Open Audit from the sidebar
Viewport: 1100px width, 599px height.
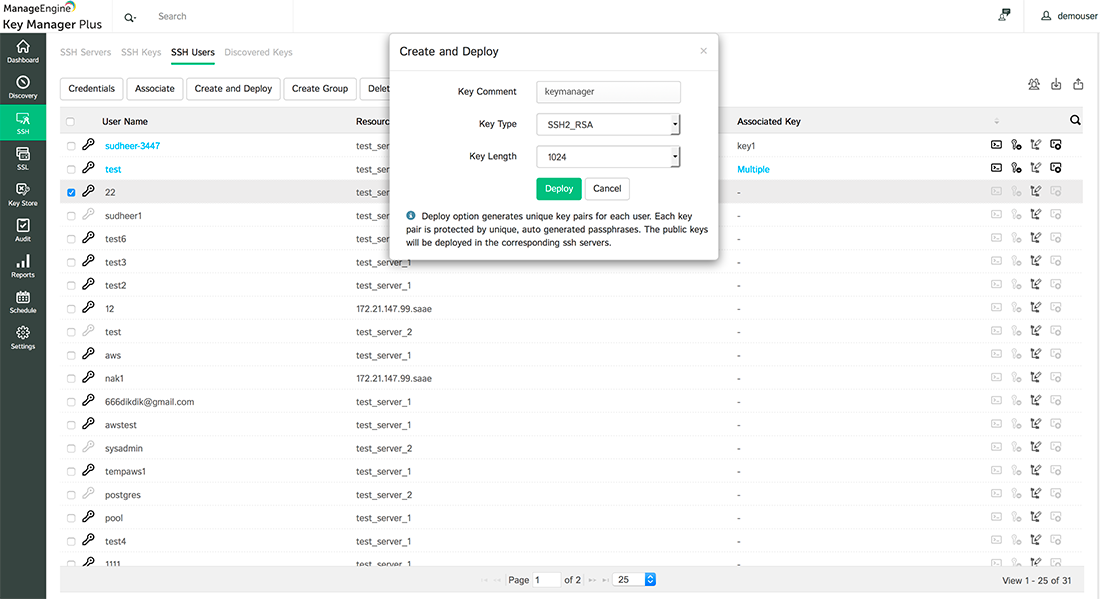point(22,230)
